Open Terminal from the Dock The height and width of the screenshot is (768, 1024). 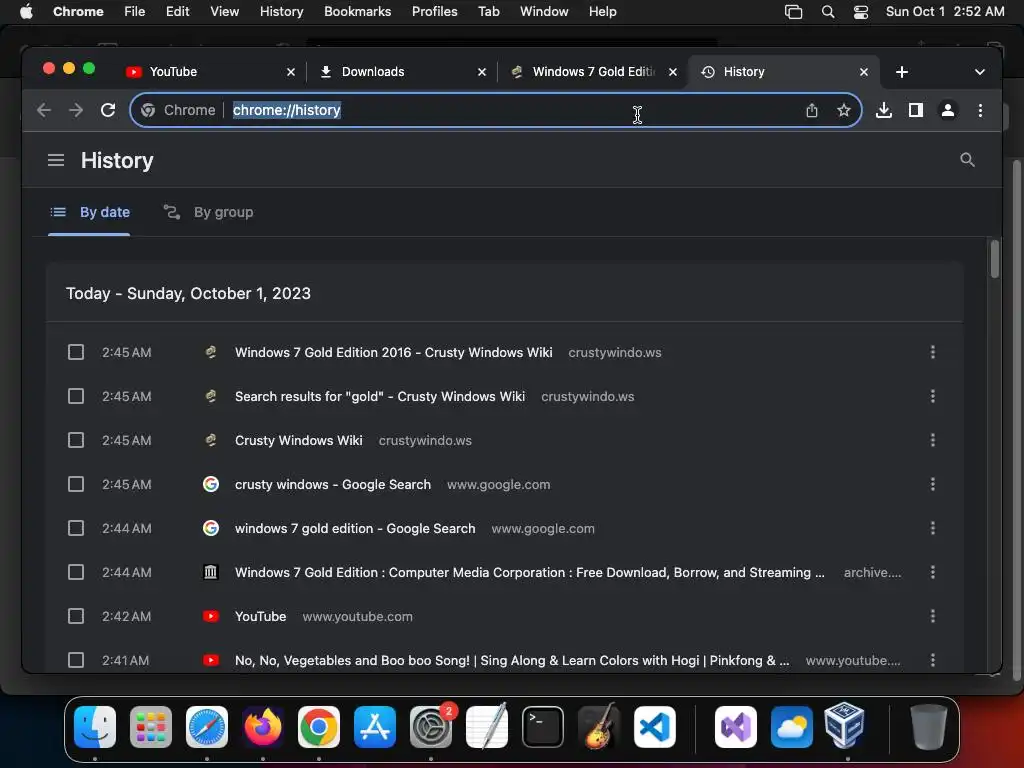[543, 727]
